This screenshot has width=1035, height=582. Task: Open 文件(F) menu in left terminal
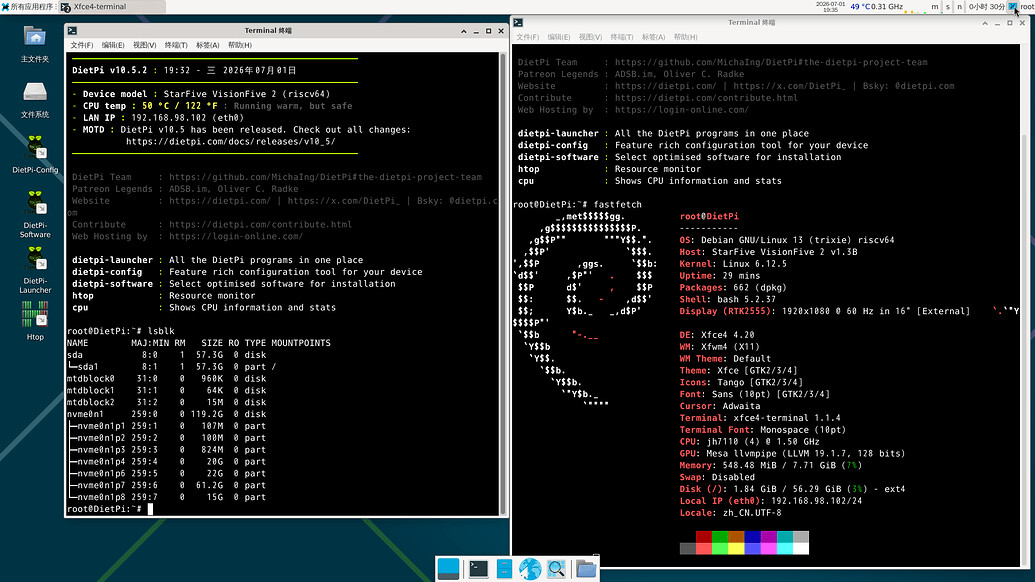[x=82, y=46]
